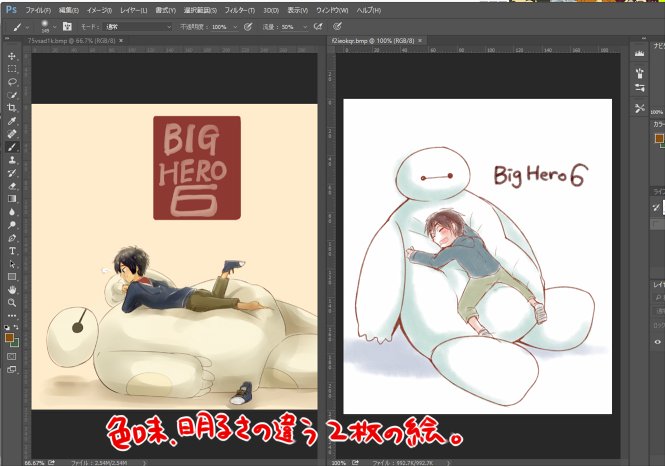
Task: Open the 書式(Y) menu
Action: [165, 10]
